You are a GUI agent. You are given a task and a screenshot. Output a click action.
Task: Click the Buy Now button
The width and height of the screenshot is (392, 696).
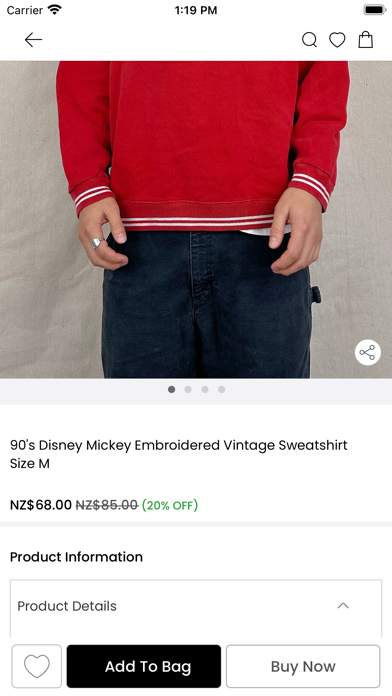[303, 666]
